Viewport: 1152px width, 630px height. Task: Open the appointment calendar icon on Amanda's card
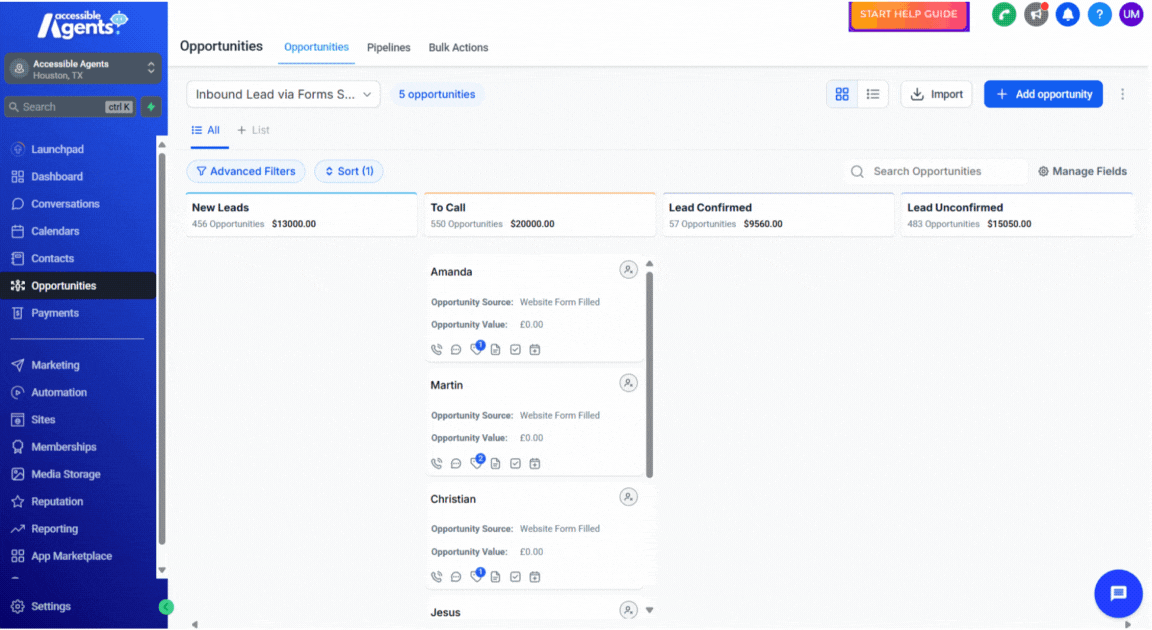pyautogui.click(x=535, y=350)
